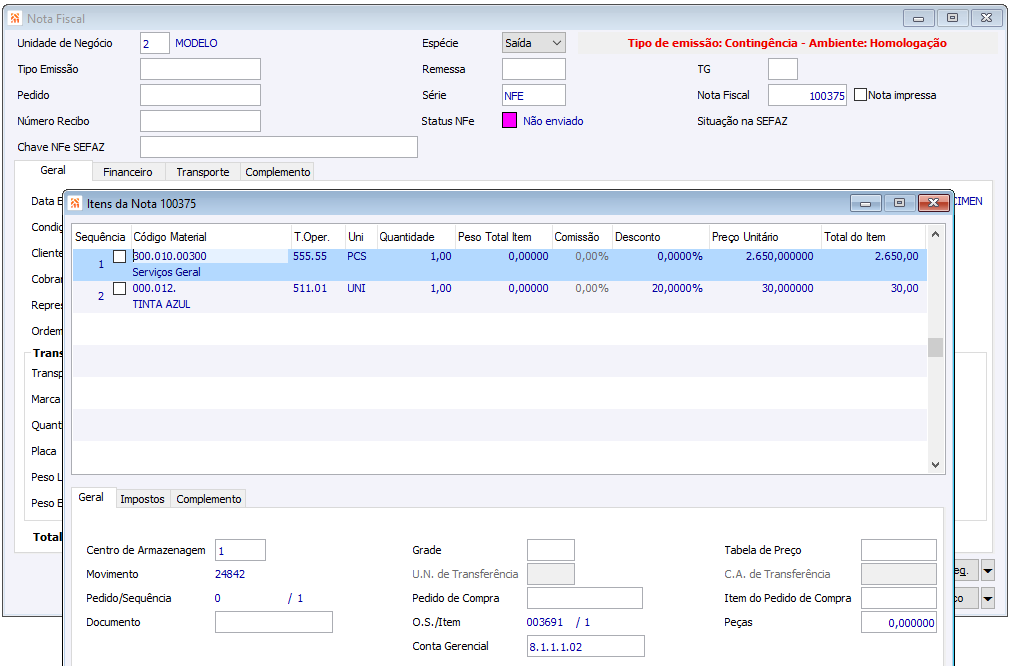1011x666 pixels.
Task: Click into the Conta Gerencial field
Action: (585, 646)
